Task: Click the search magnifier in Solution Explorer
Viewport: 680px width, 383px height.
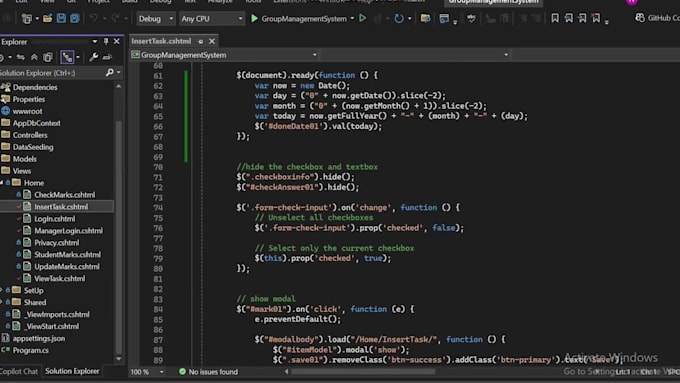Action: [x=109, y=73]
